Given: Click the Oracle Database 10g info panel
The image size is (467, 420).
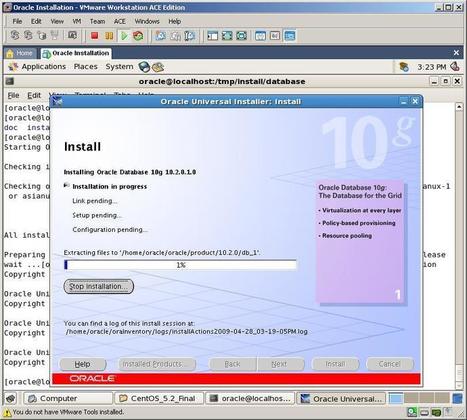Looking at the screenshot, I should point(360,242).
